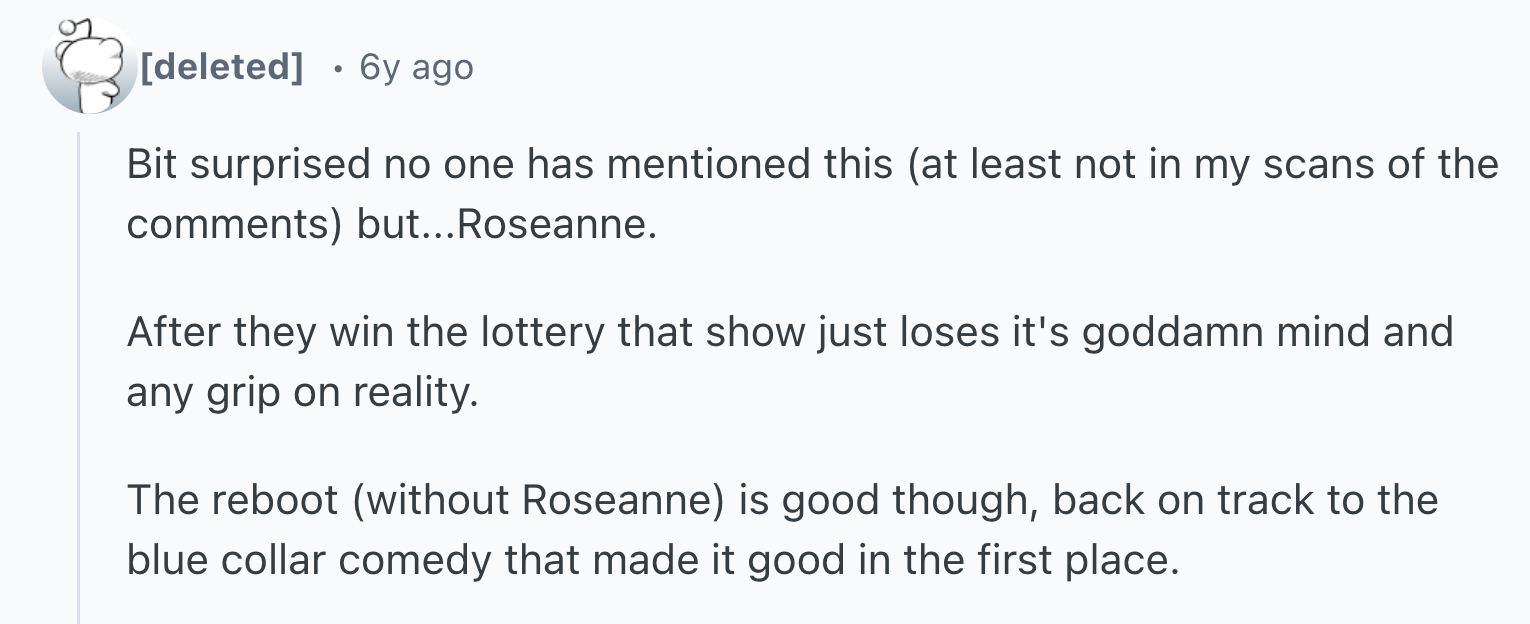Screen dimensions: 1530x624
Task: Click the text "comments) but...Roseanne."
Action: point(392,224)
